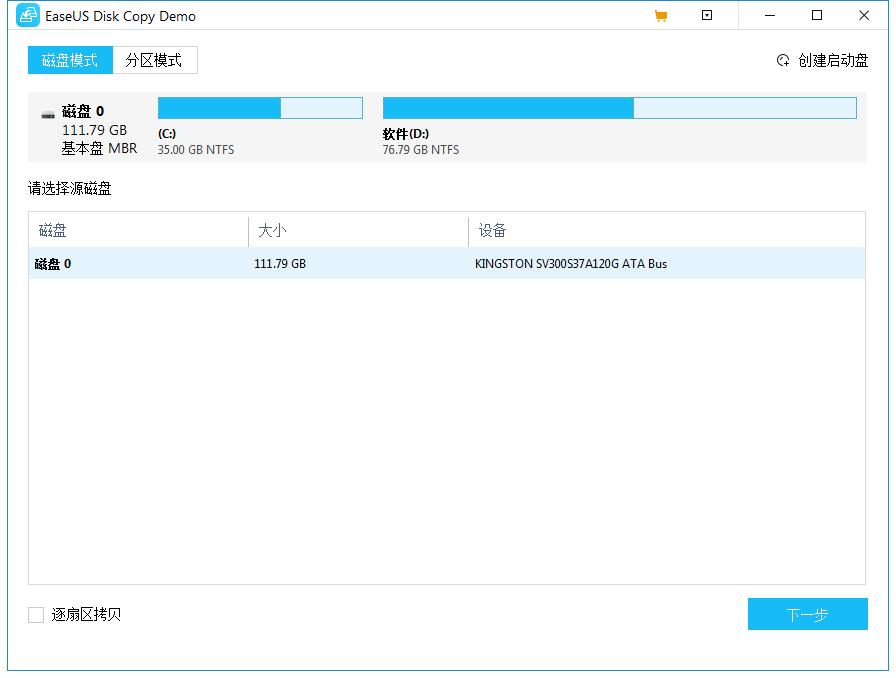Click the KINGSTON SV300S37A120G device entry
Viewport: 896px width, 678px height.
[570, 264]
